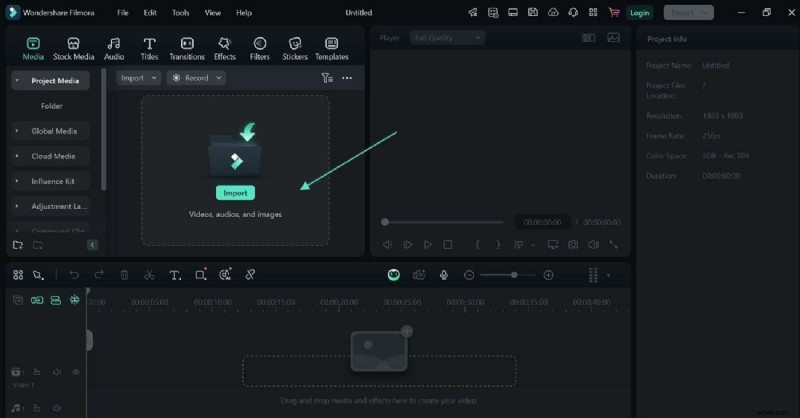Click the send feedback paper plane icon
Viewport: 800px width, 418px height.
tap(473, 13)
